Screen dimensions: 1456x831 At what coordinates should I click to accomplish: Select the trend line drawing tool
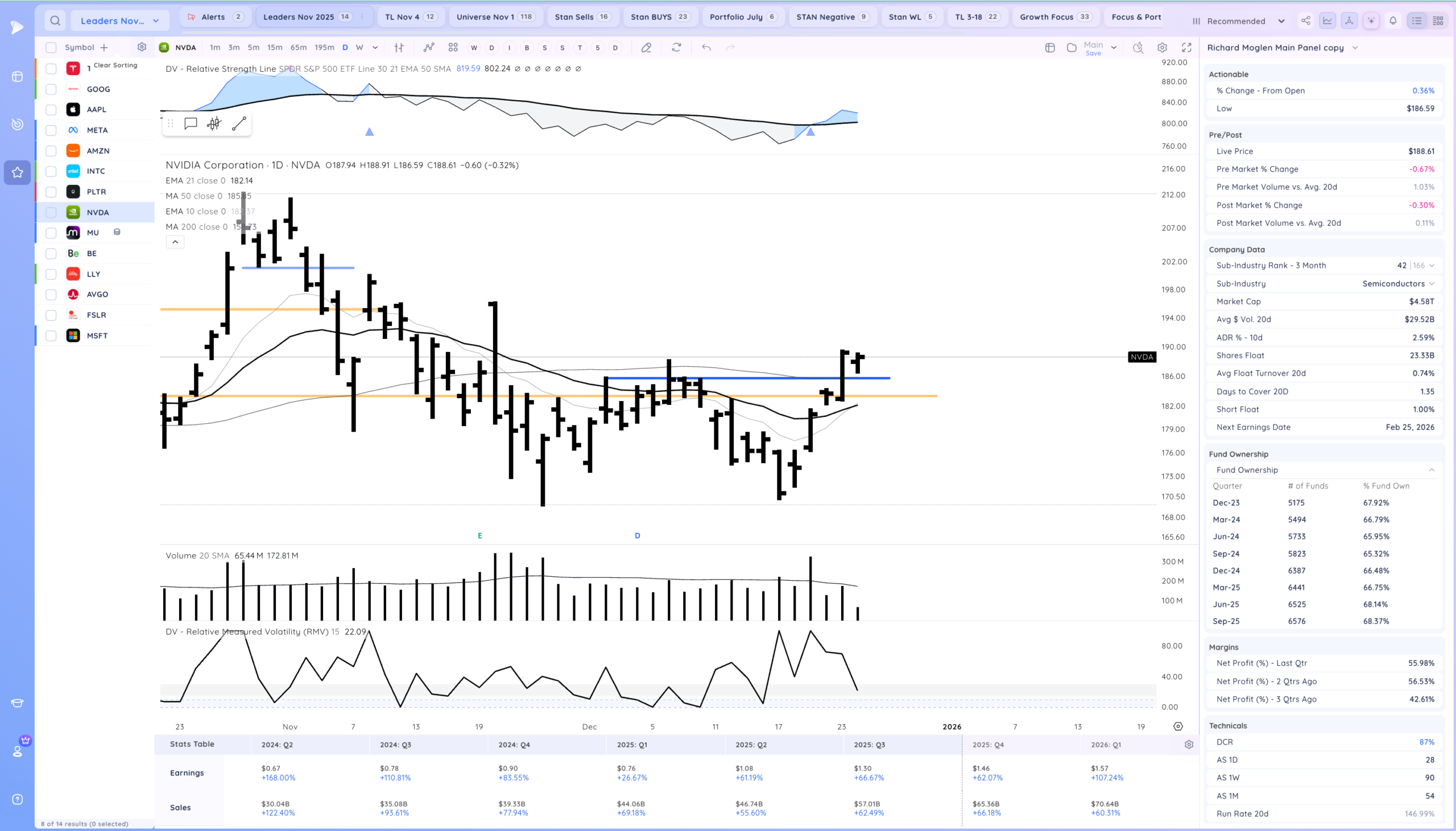239,123
